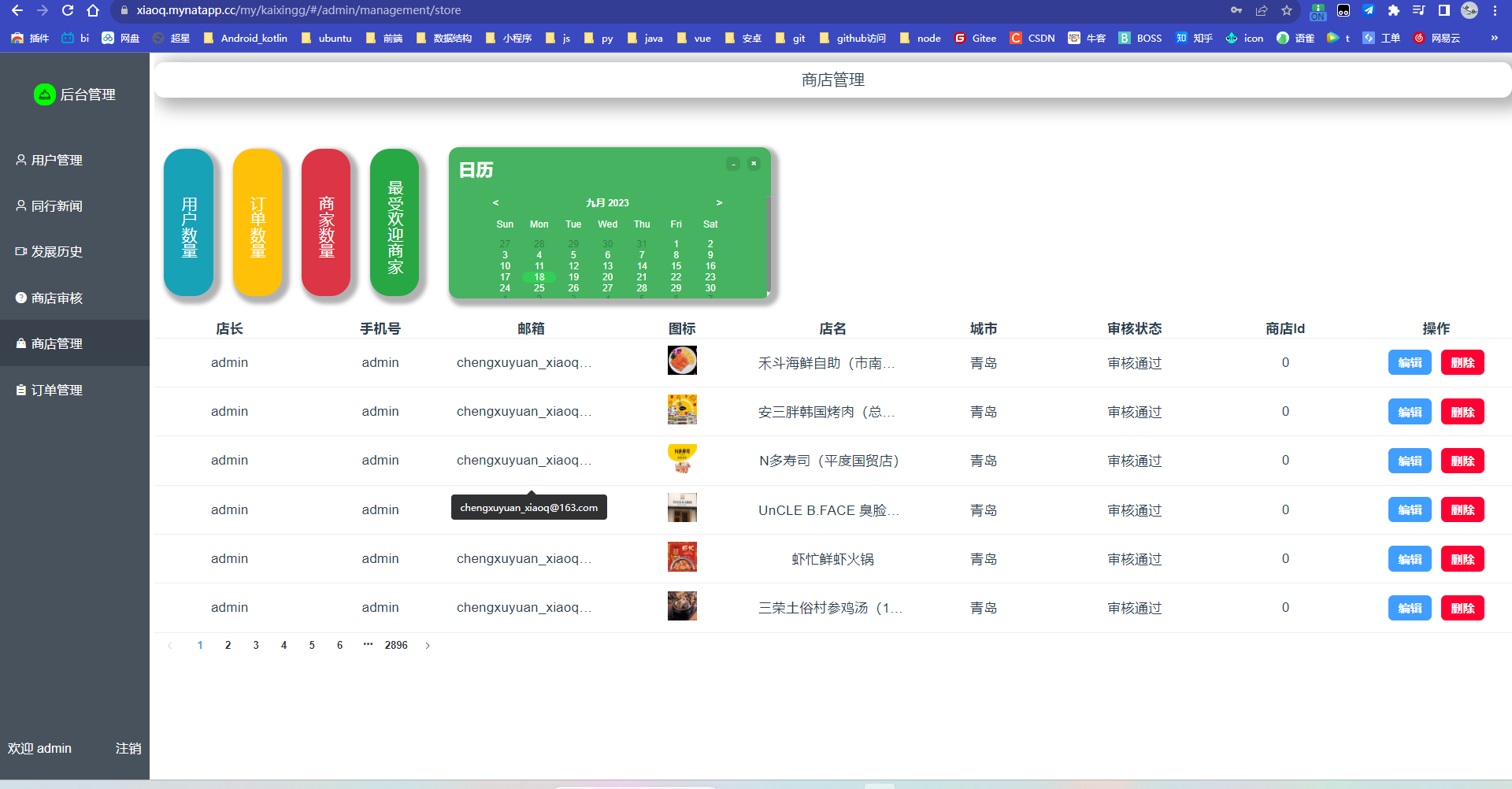Select date 18 in calendar
This screenshot has width=1512, height=789.
pyautogui.click(x=539, y=277)
